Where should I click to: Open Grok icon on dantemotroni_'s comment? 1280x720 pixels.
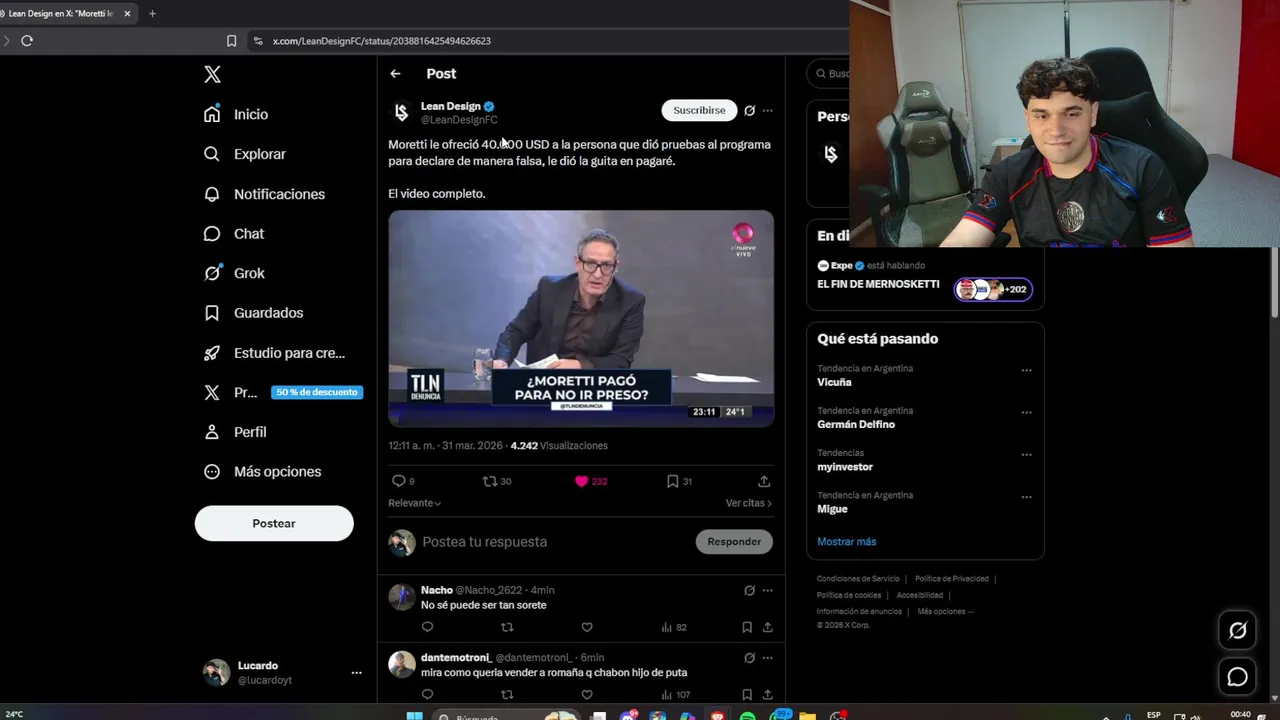pyautogui.click(x=749, y=658)
